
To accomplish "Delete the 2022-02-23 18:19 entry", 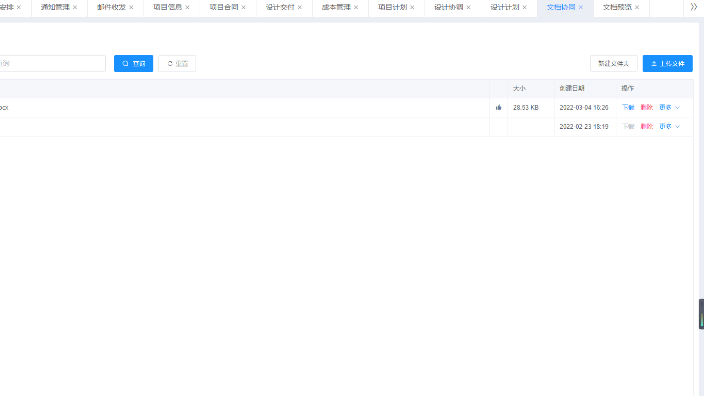I will 647,126.
